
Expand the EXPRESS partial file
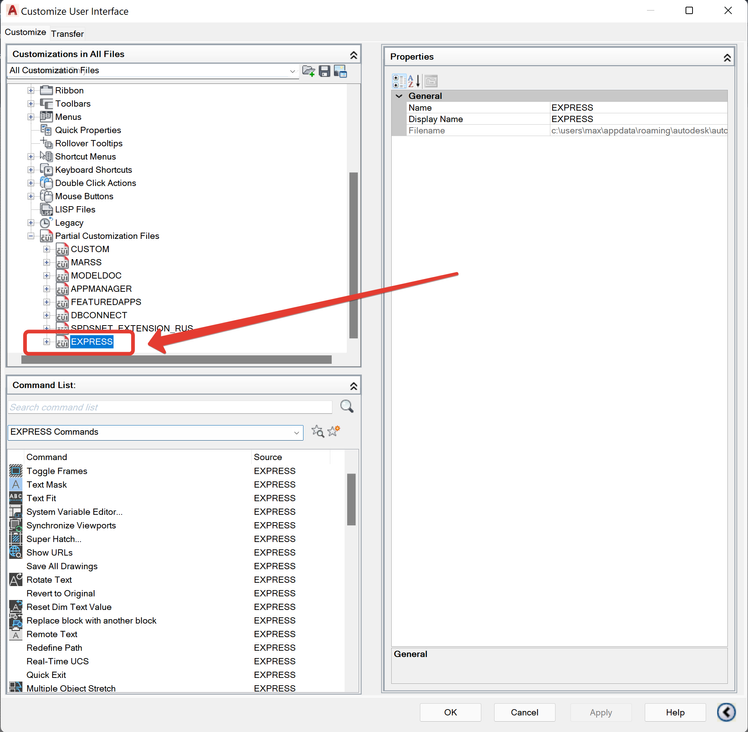46,342
